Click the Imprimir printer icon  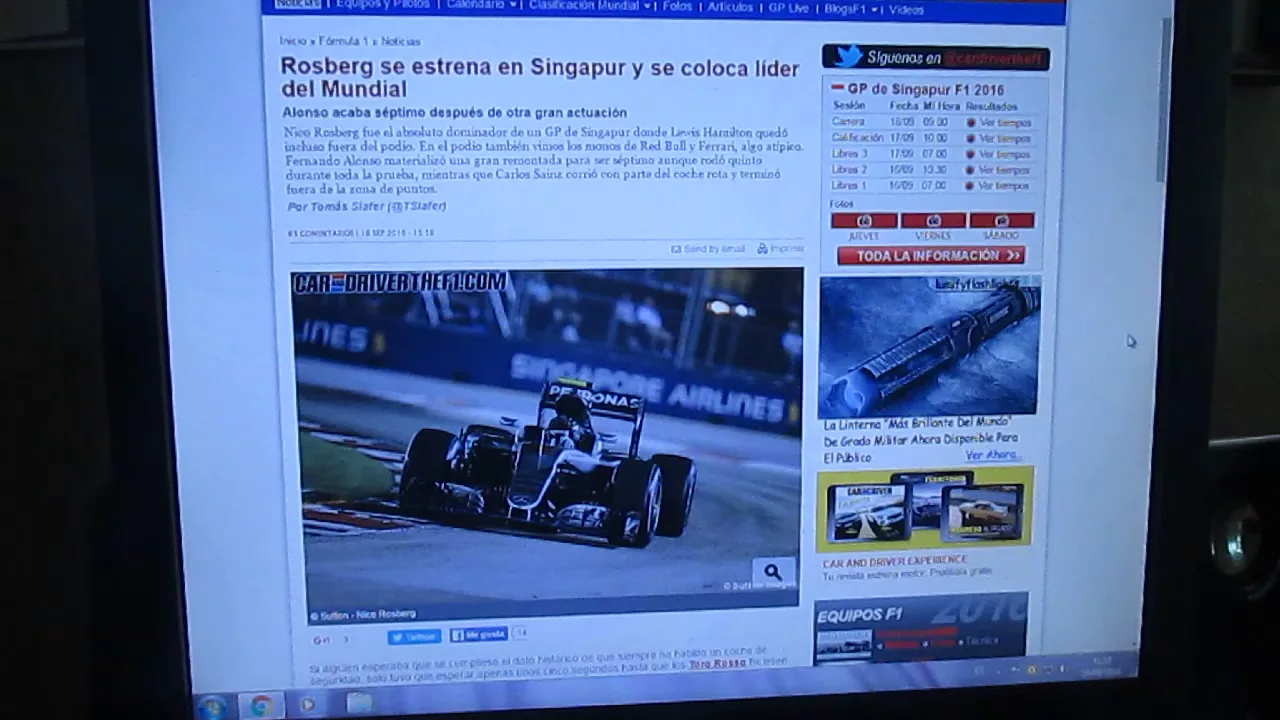[x=780, y=249]
